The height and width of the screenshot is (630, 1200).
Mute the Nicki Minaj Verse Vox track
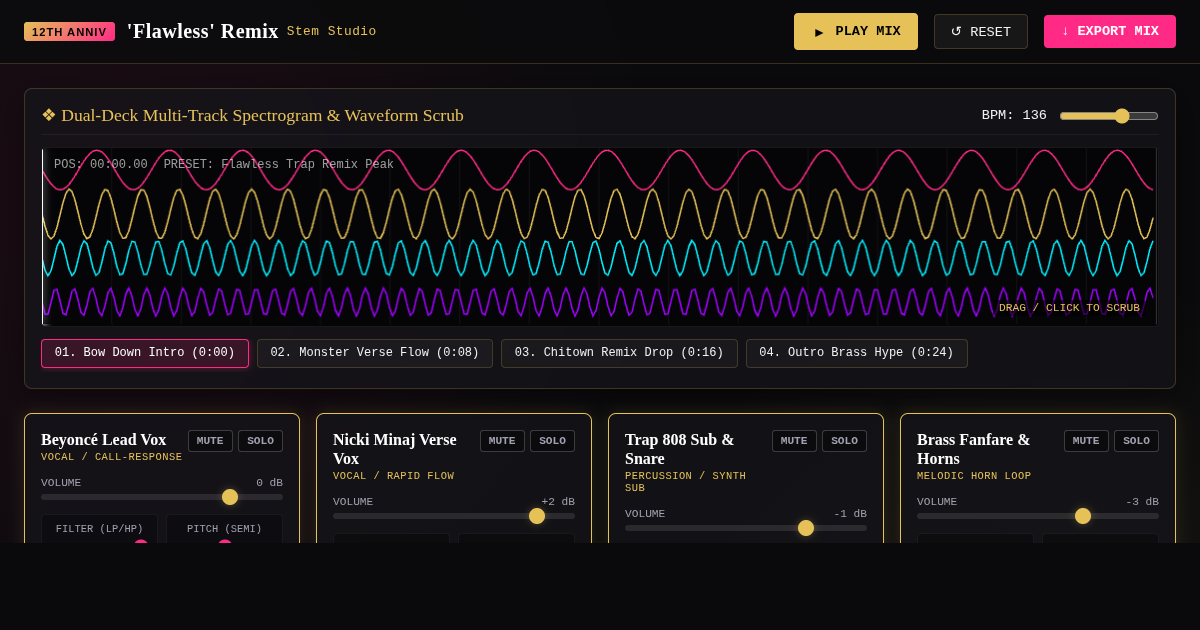[502, 441]
